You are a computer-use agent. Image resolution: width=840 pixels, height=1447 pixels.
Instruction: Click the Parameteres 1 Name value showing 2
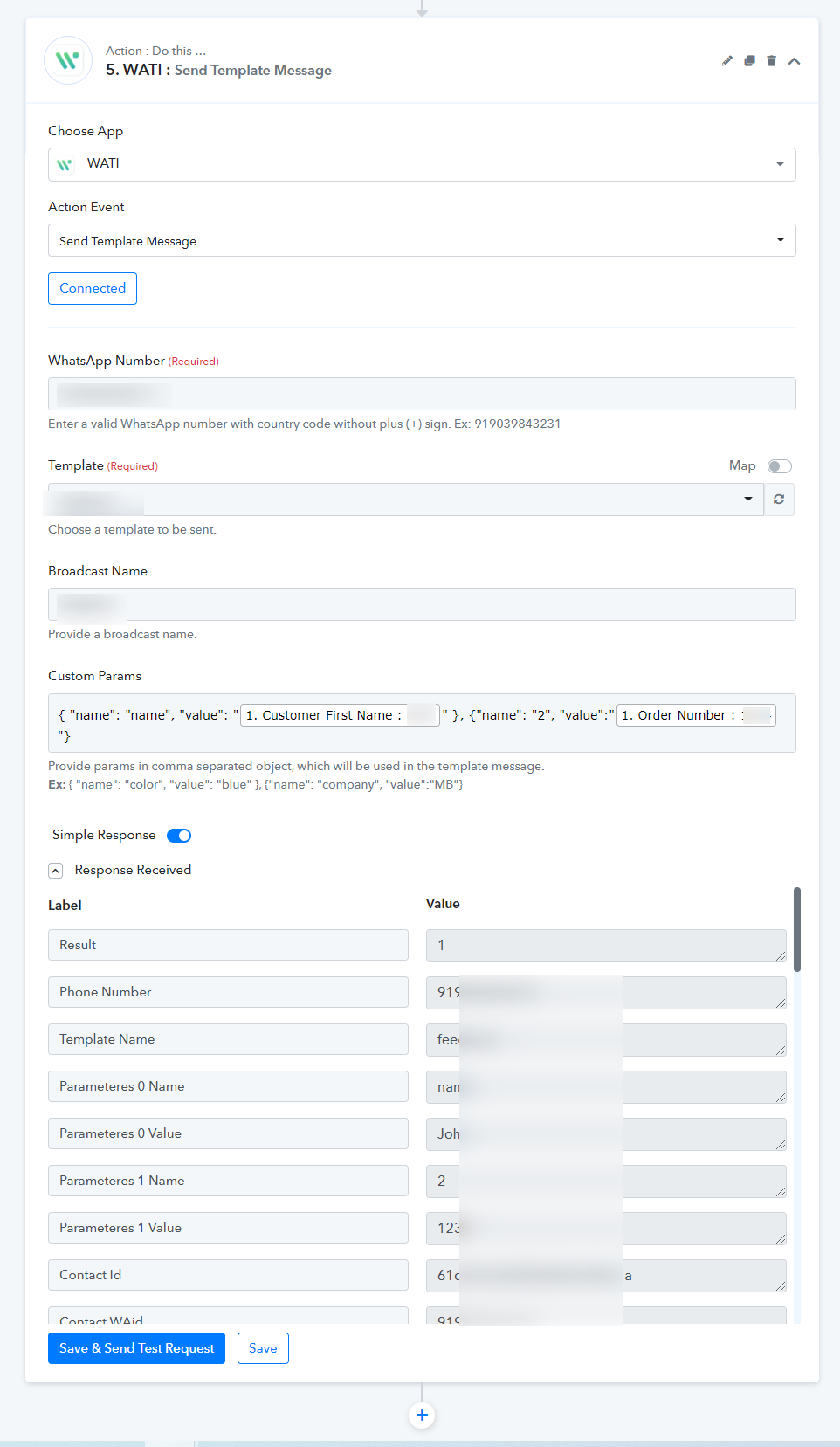(x=606, y=1182)
